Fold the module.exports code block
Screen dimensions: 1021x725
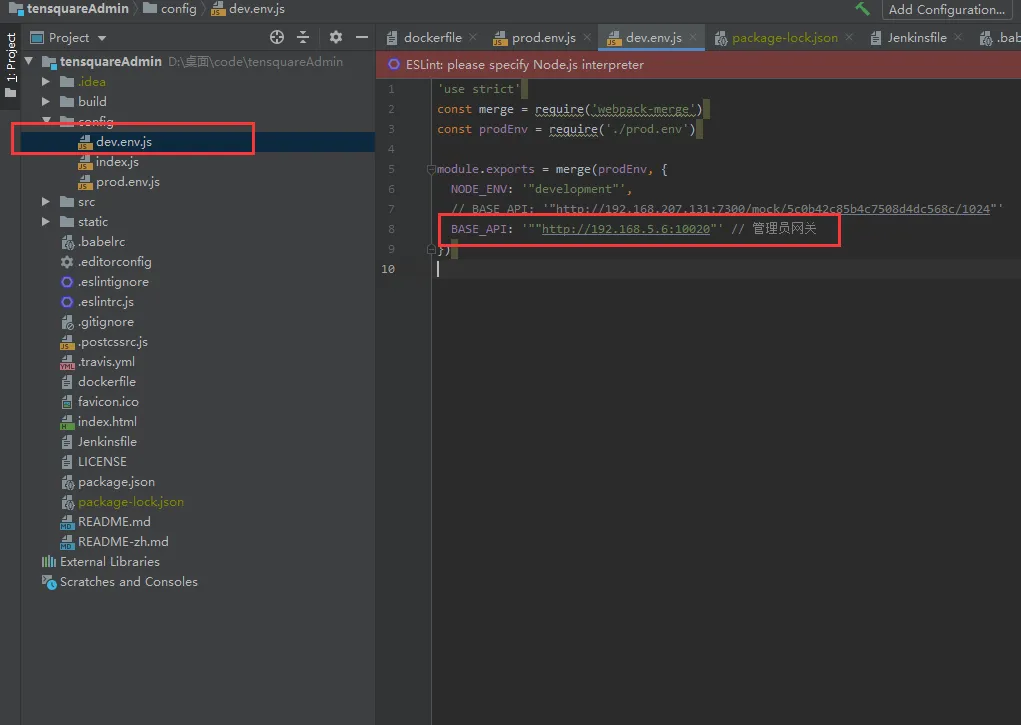point(431,169)
